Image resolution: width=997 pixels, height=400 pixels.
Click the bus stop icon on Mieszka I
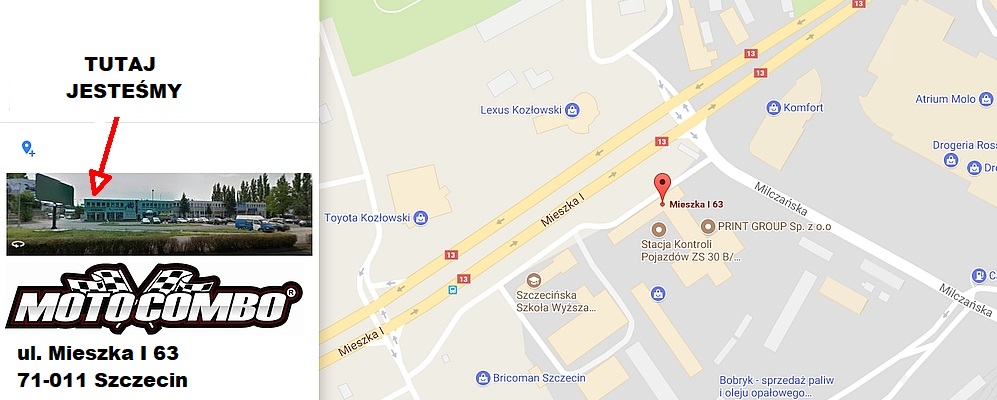pos(452,290)
